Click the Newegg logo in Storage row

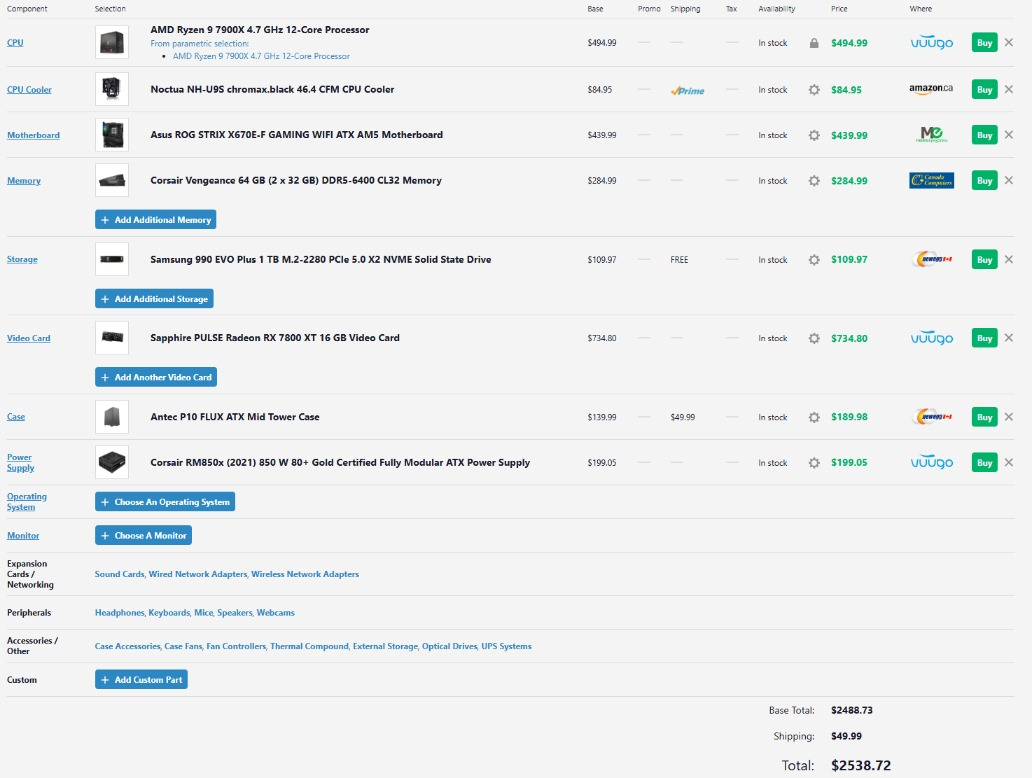[x=931, y=259]
